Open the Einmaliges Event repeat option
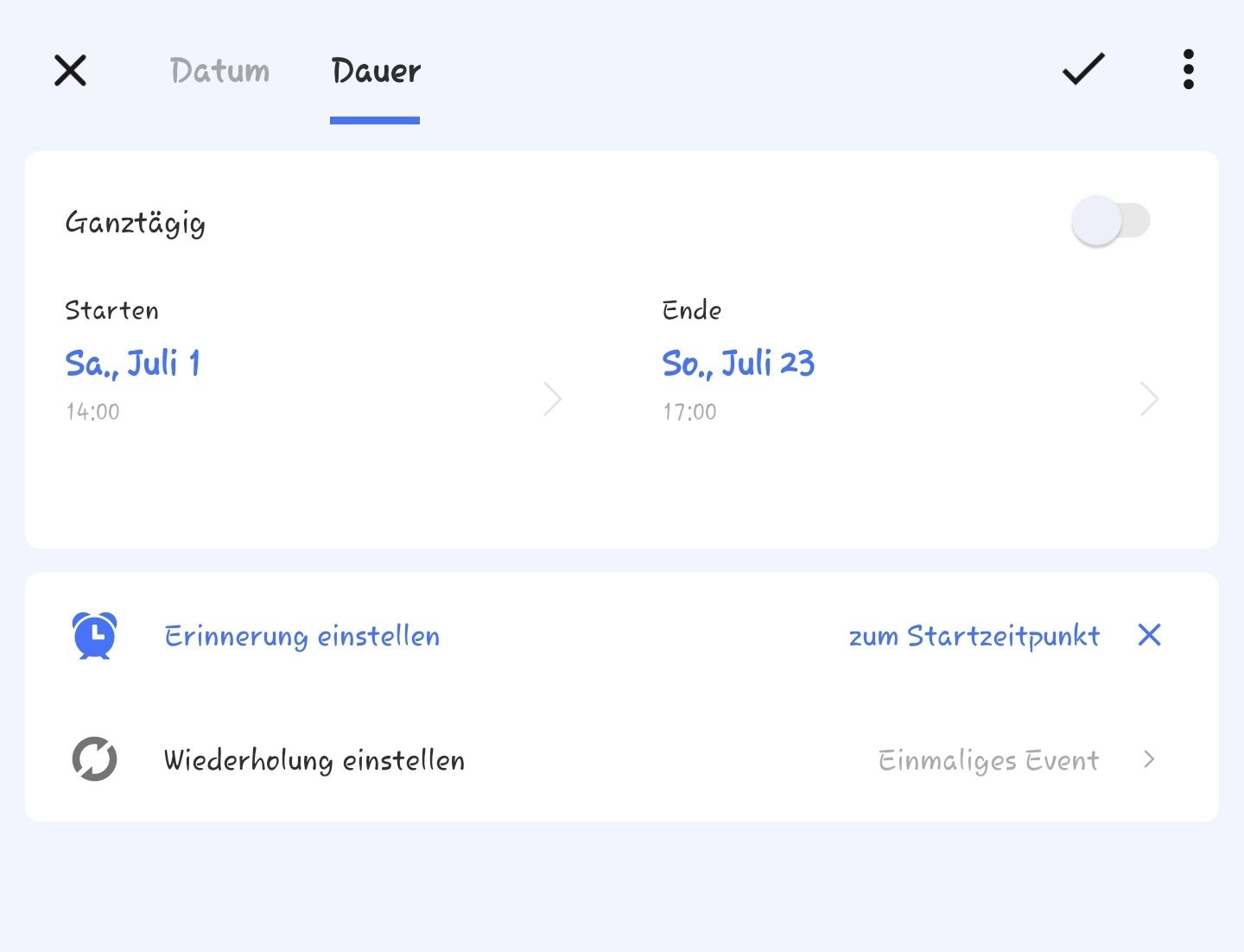 coord(988,760)
